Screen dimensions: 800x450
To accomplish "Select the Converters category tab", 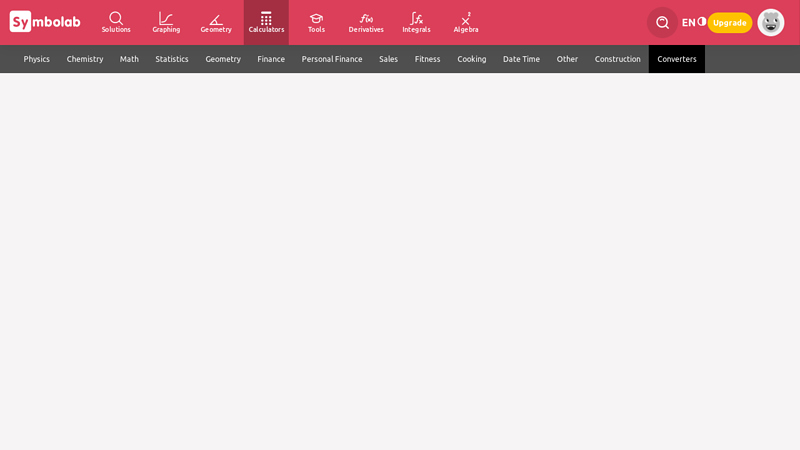I will [x=677, y=59].
